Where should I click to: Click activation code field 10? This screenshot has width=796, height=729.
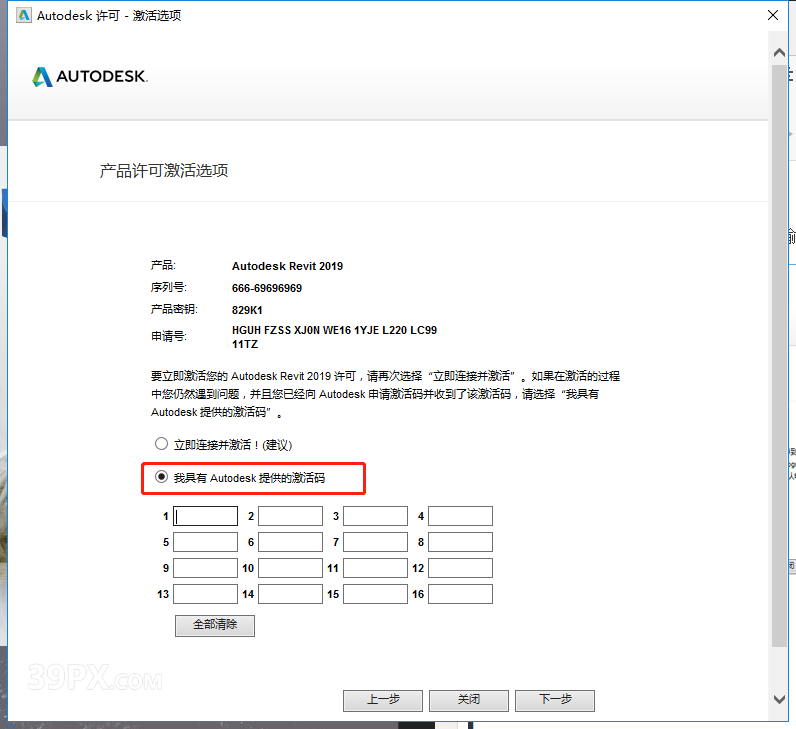(x=290, y=568)
